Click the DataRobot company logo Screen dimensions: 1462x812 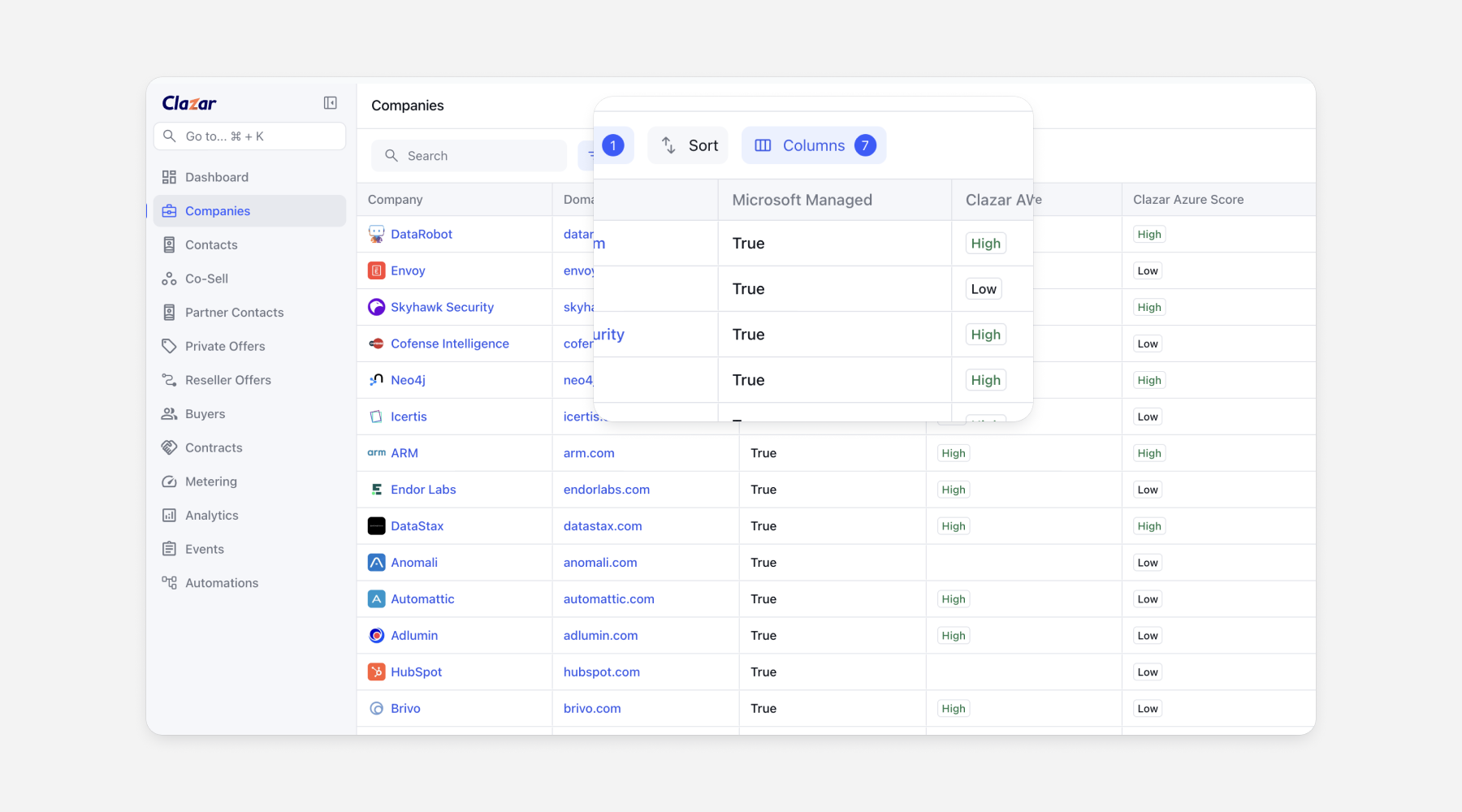pos(377,234)
